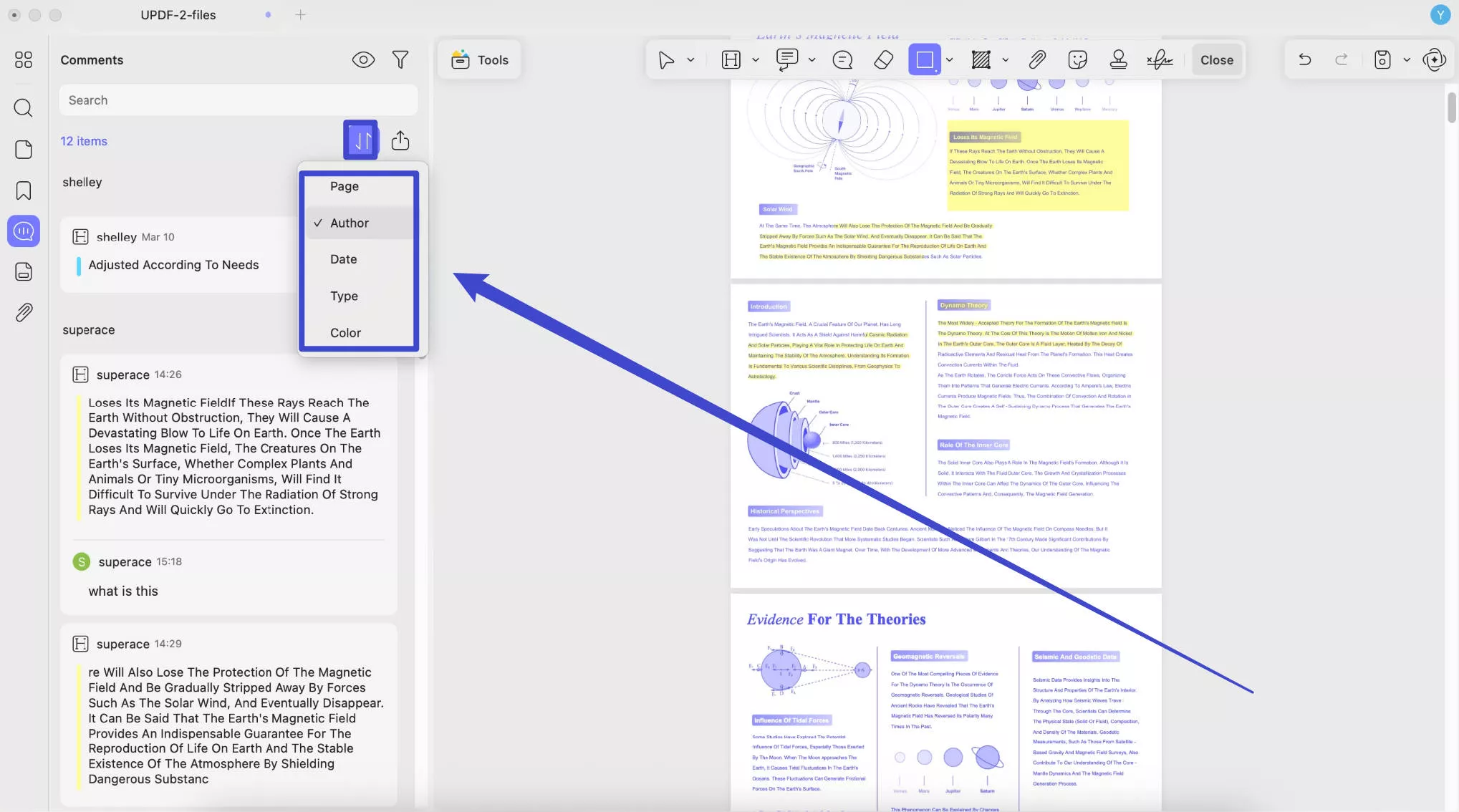Click the Introduction label in document
1459x812 pixels.
tap(769, 306)
